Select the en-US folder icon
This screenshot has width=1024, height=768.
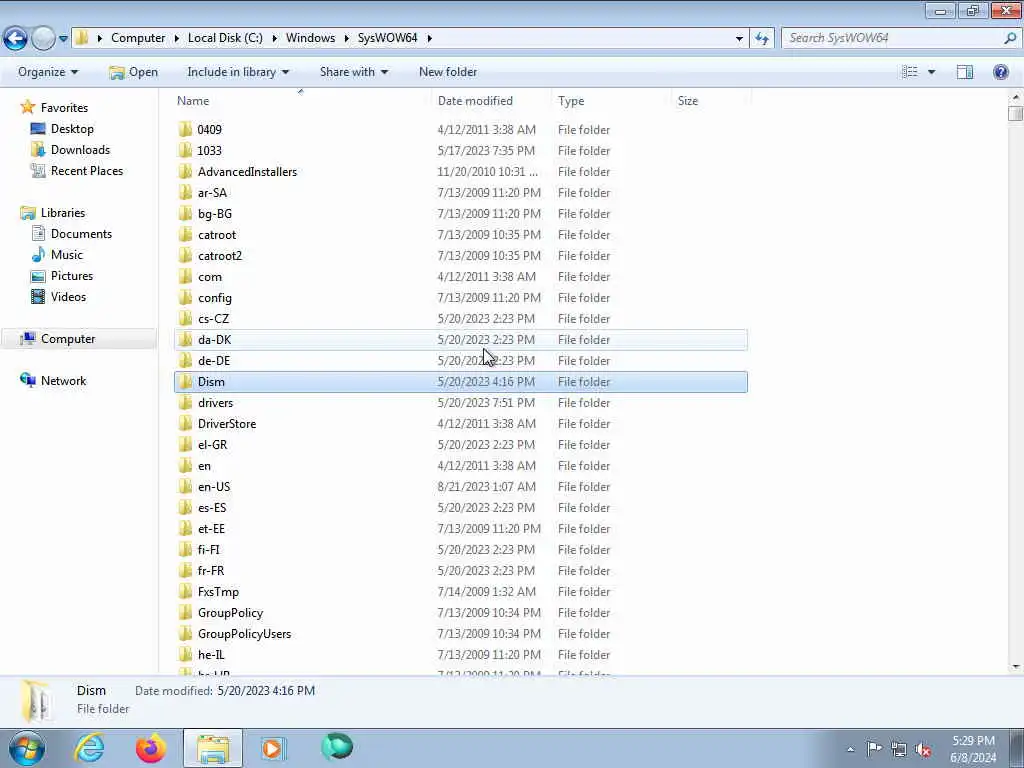pos(185,487)
